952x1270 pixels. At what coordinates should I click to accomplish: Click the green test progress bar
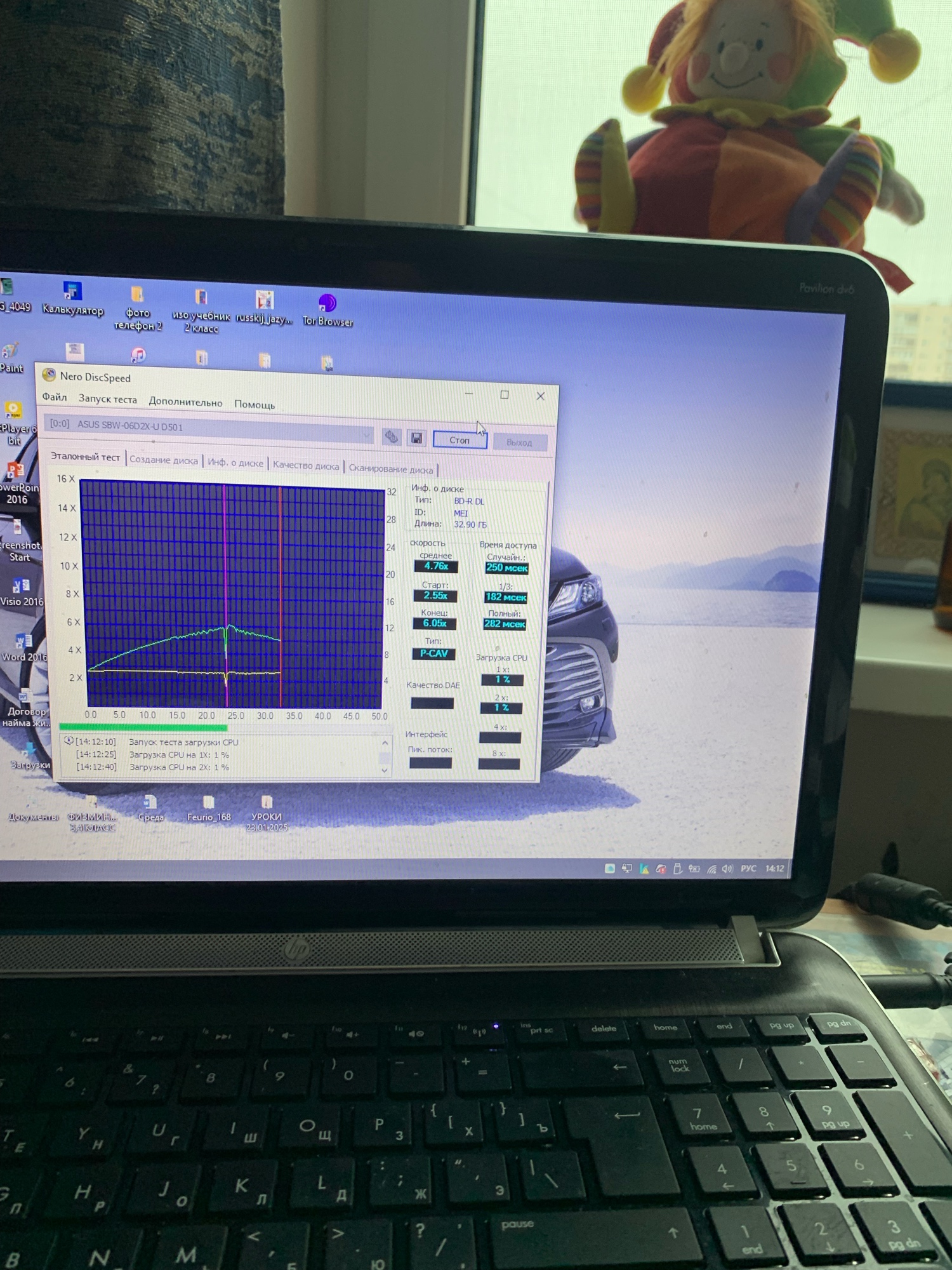click(x=143, y=727)
